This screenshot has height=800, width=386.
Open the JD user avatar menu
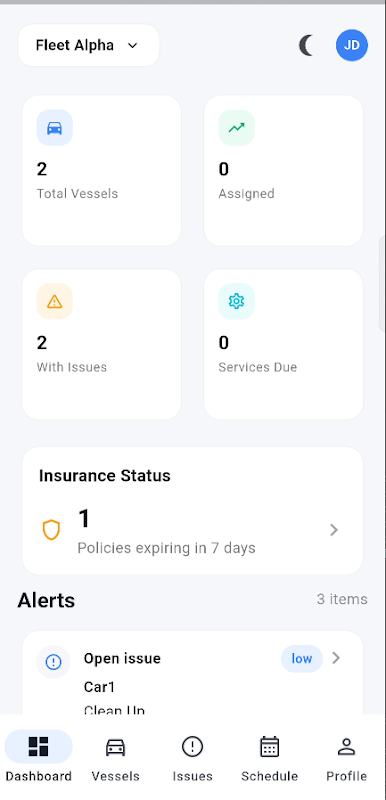[352, 45]
